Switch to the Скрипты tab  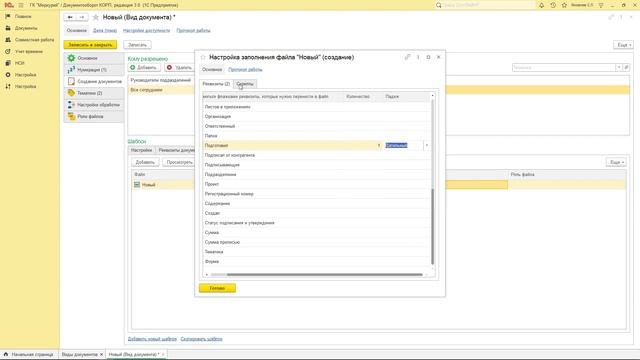click(245, 84)
